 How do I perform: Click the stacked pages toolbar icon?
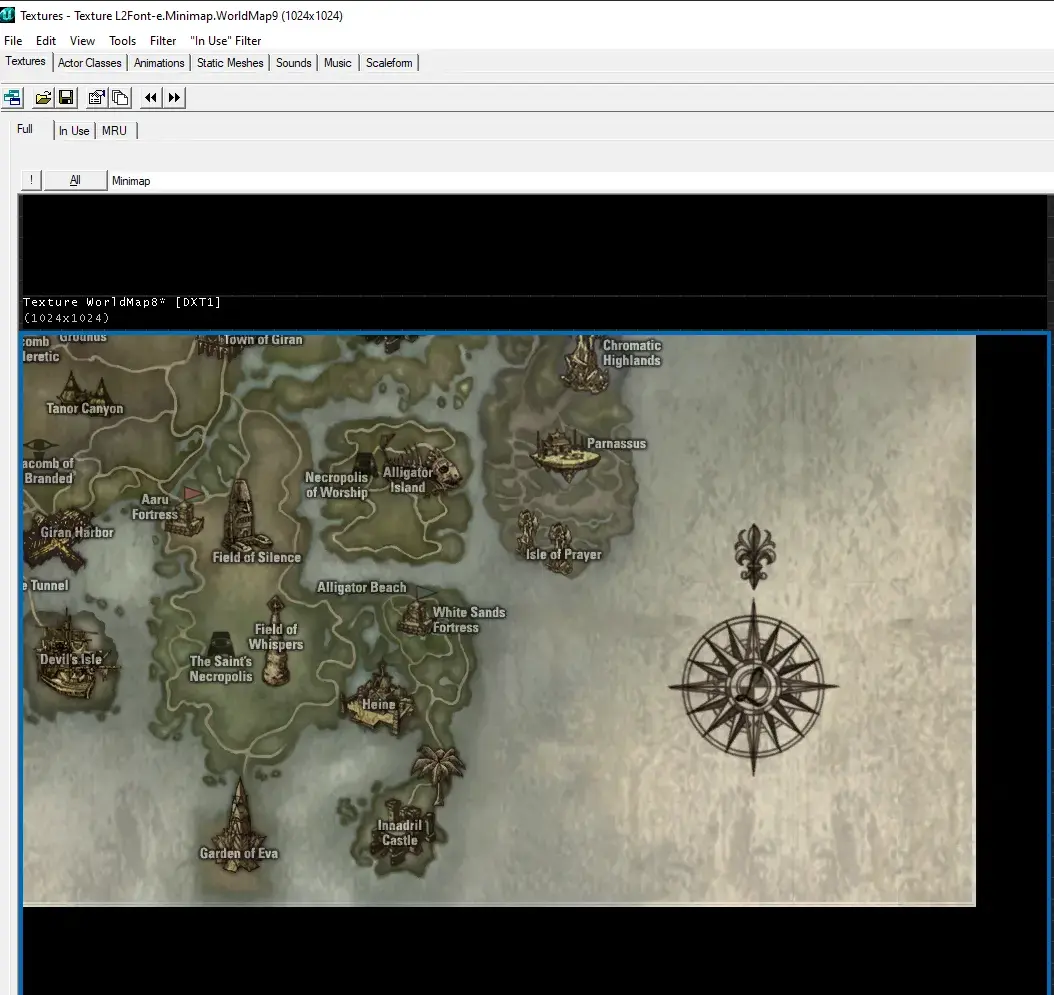pyautogui.click(x=120, y=97)
